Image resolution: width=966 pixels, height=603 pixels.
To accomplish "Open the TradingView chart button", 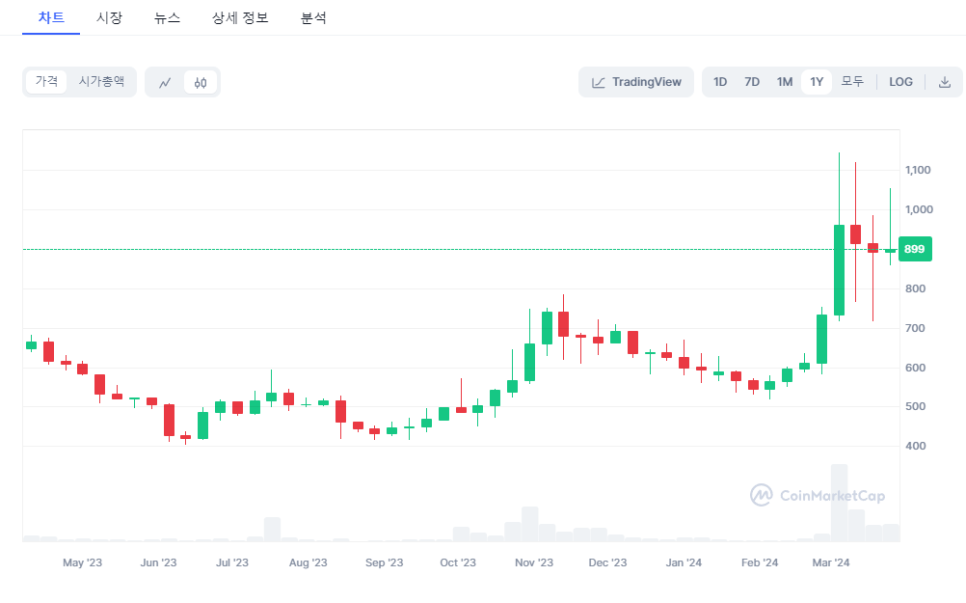I will (636, 82).
